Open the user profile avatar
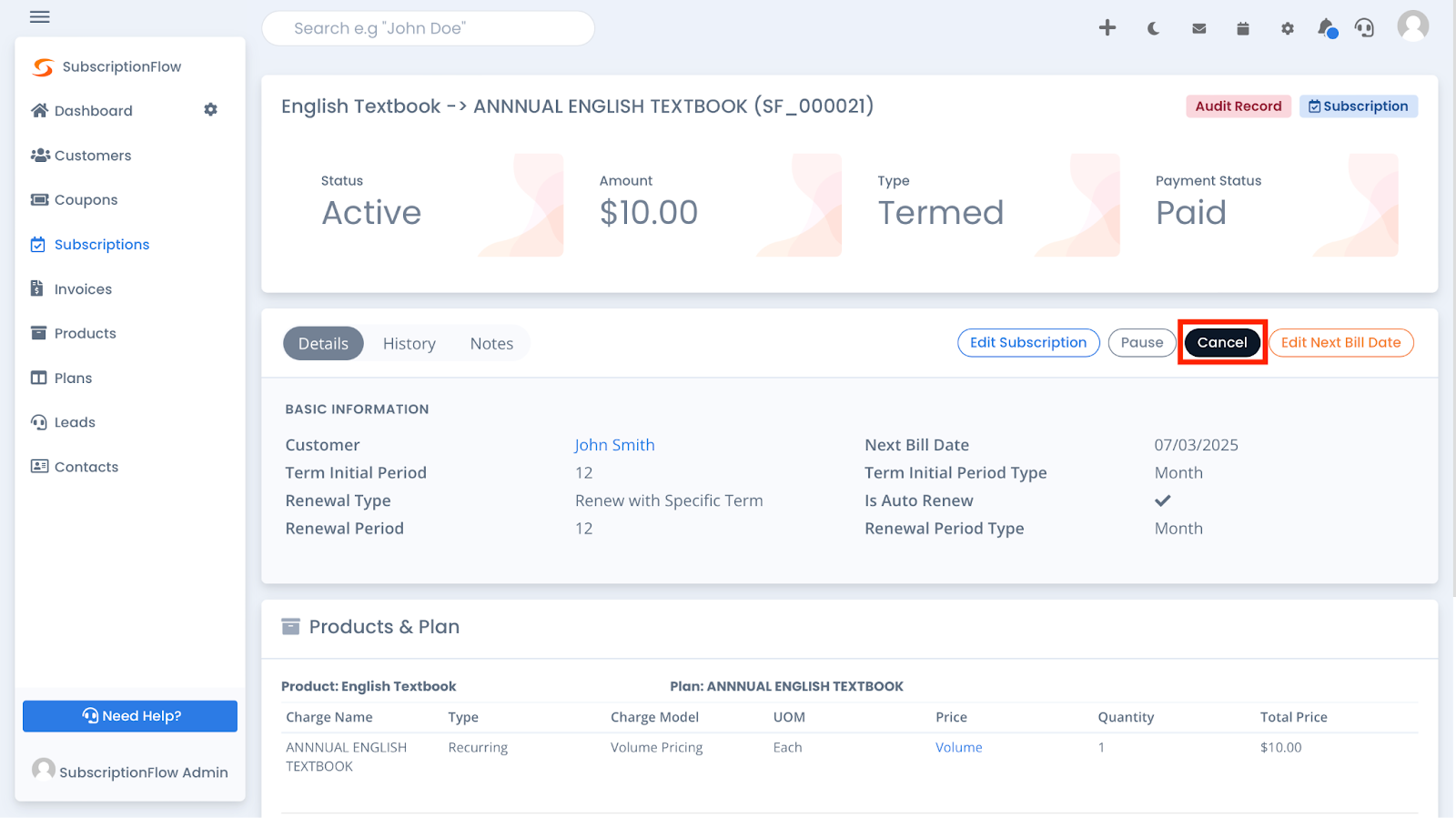 [x=1413, y=26]
